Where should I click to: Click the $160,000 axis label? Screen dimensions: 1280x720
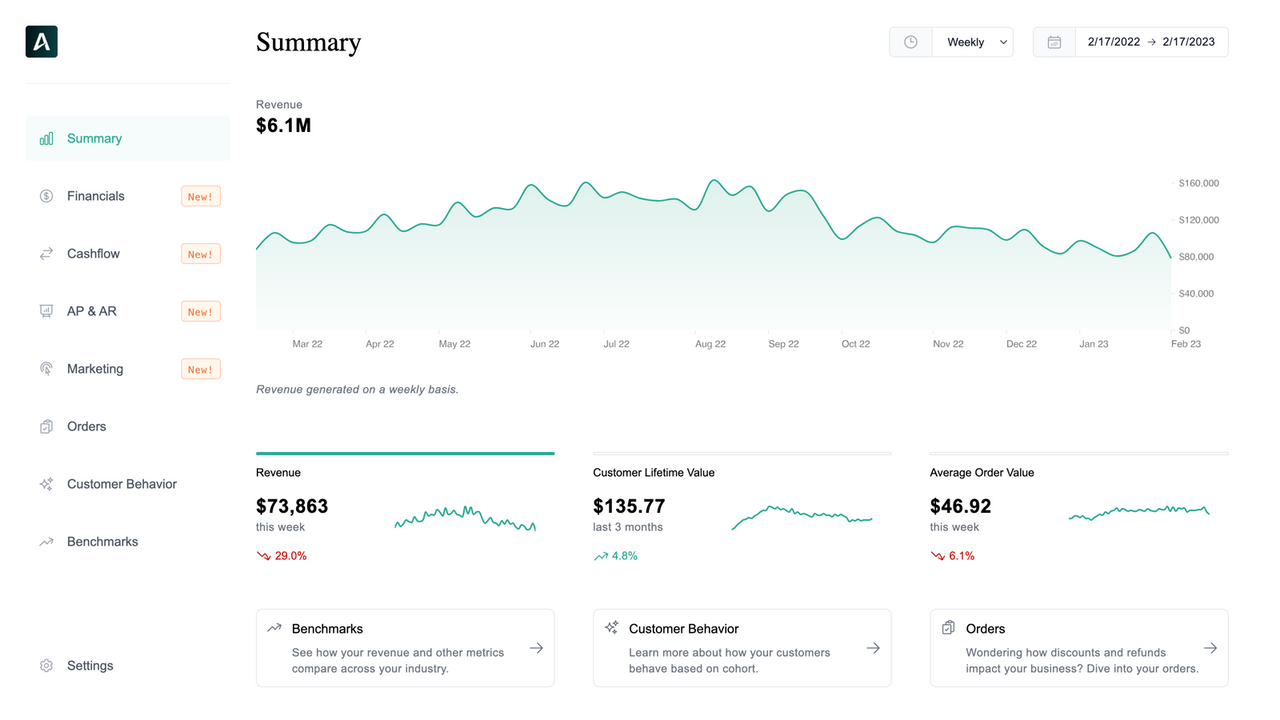(1199, 184)
